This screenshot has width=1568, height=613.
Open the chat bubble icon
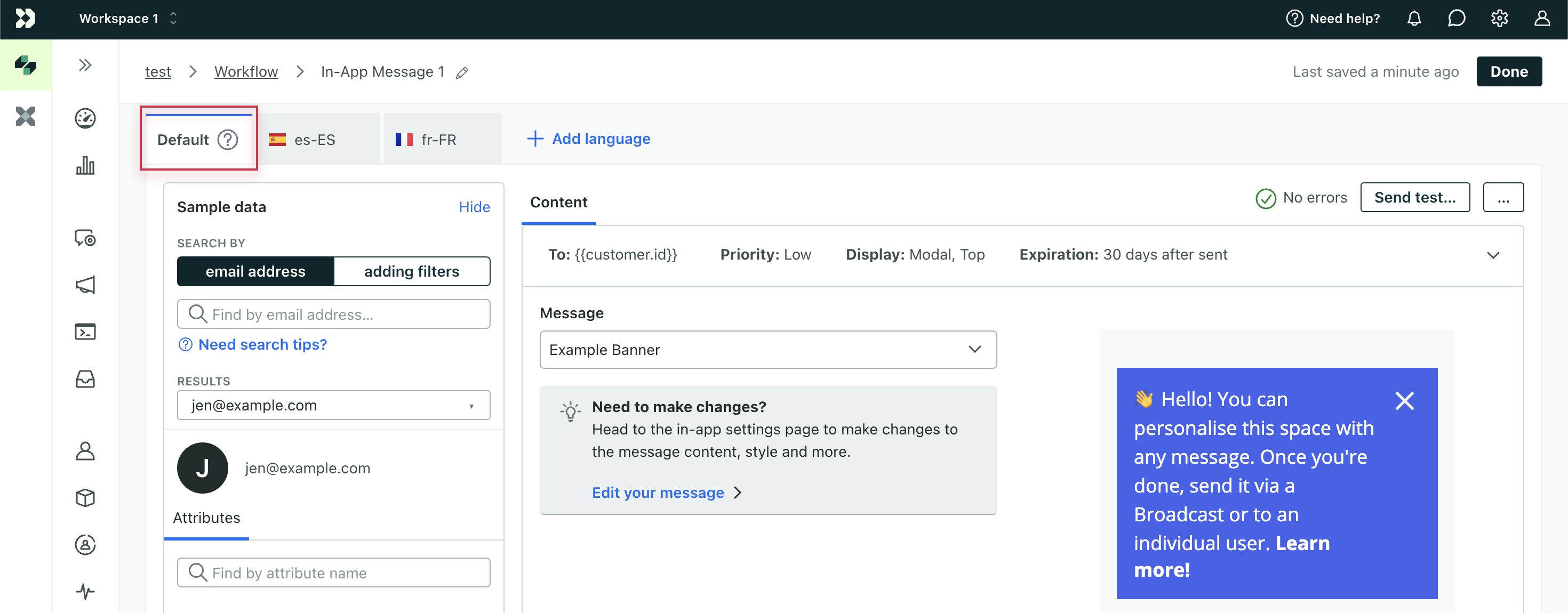coord(1457,18)
